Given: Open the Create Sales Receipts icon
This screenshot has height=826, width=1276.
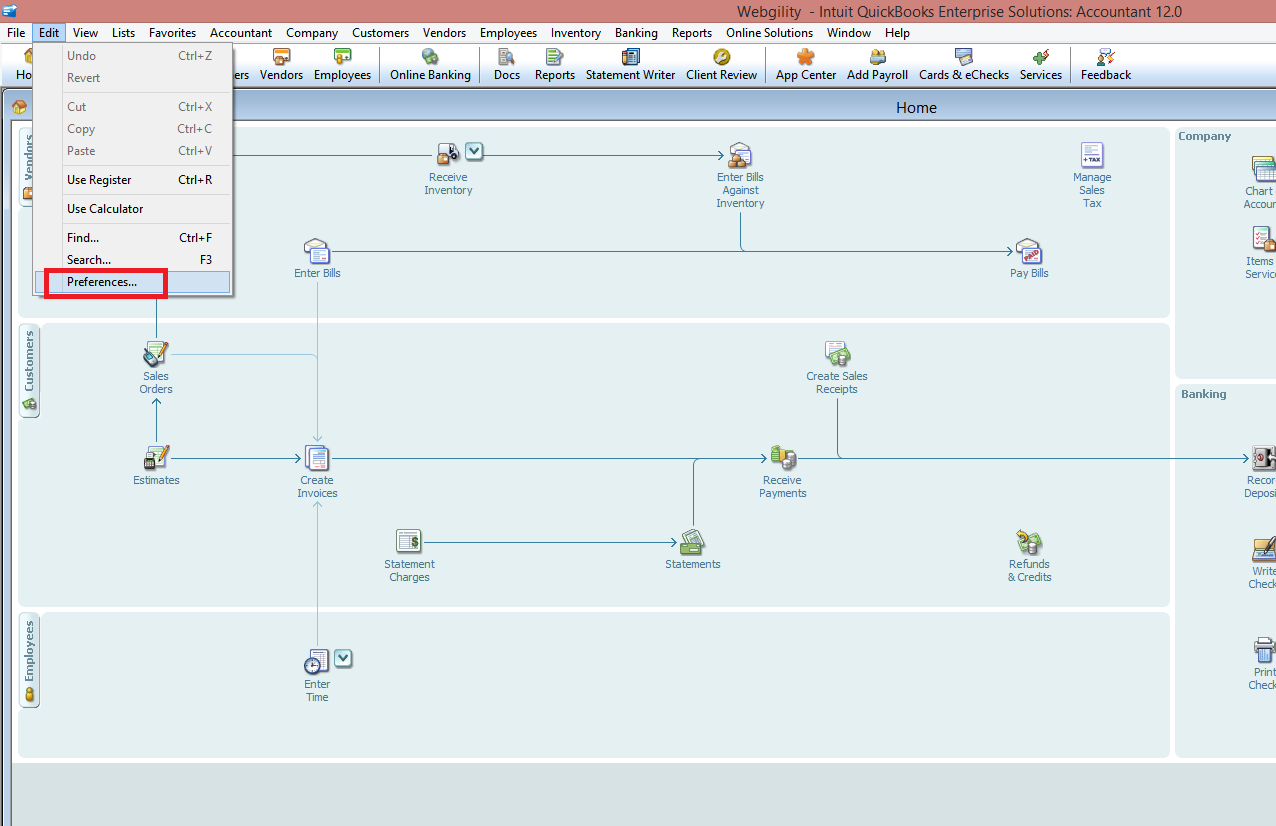Looking at the screenshot, I should pos(837,354).
